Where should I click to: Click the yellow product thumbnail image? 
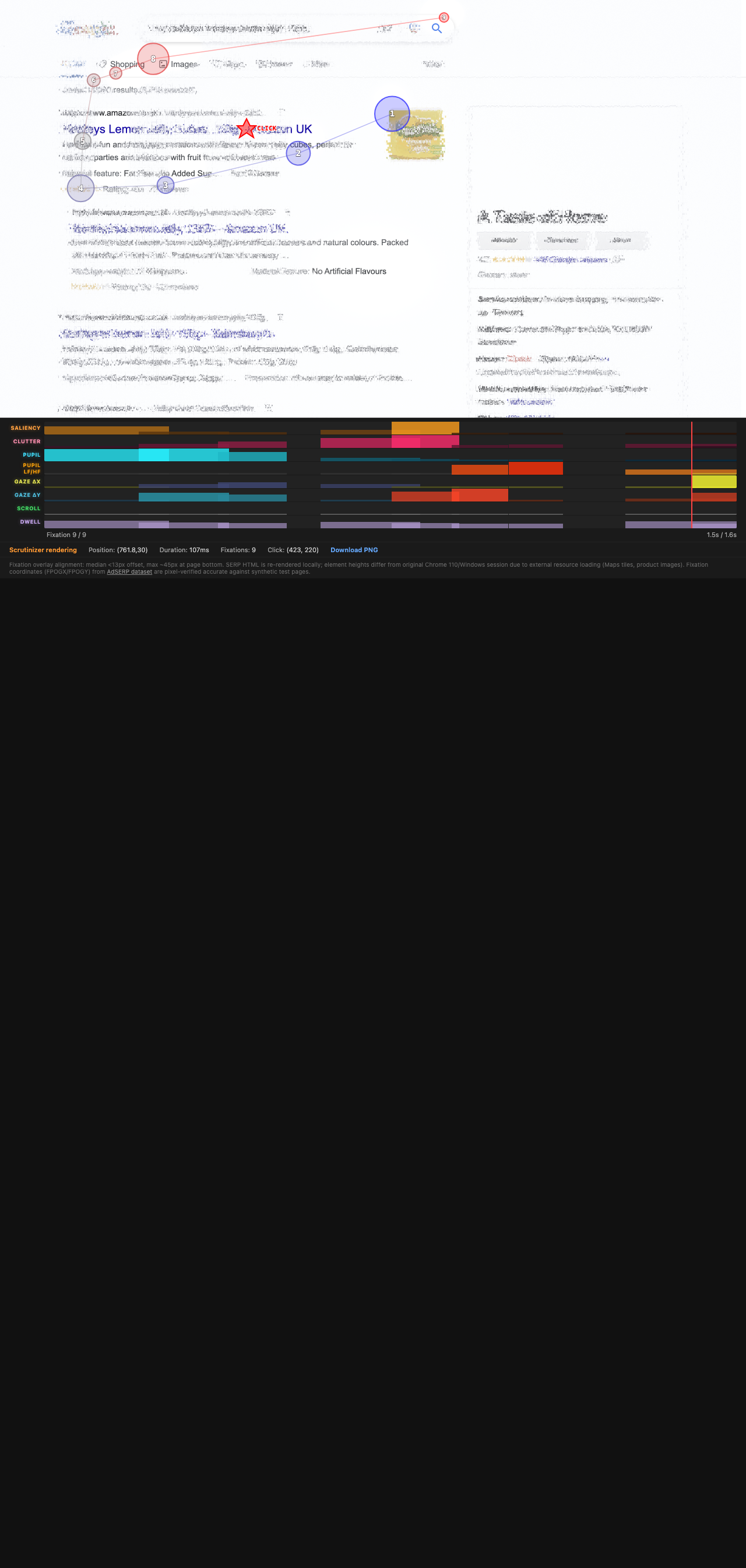pyautogui.click(x=417, y=135)
